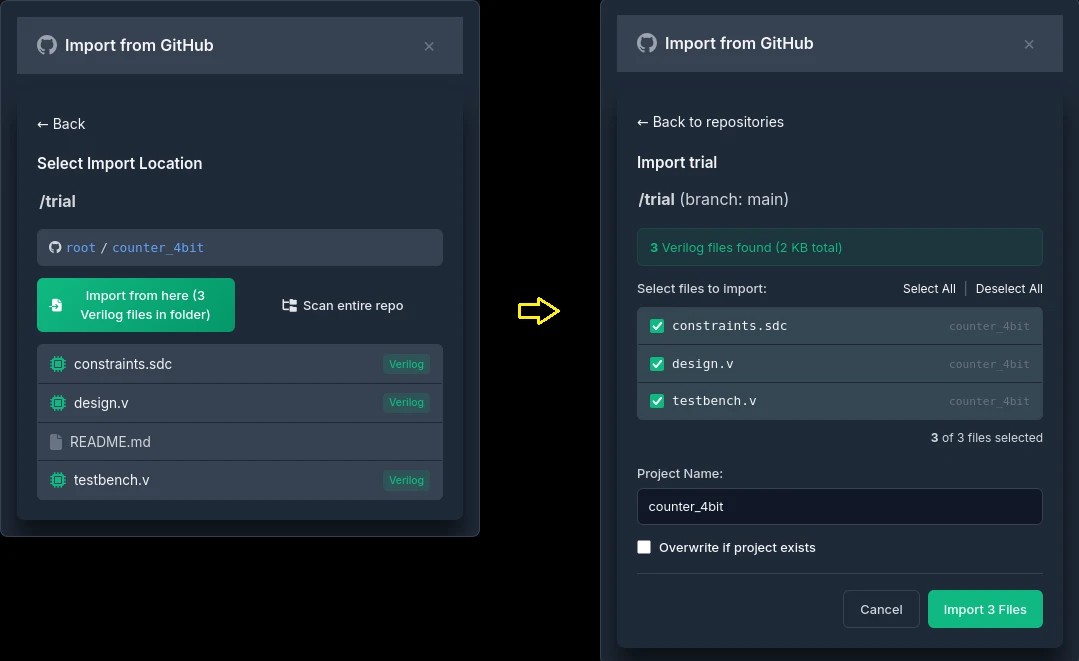Cancel the import dialog

(x=881, y=609)
